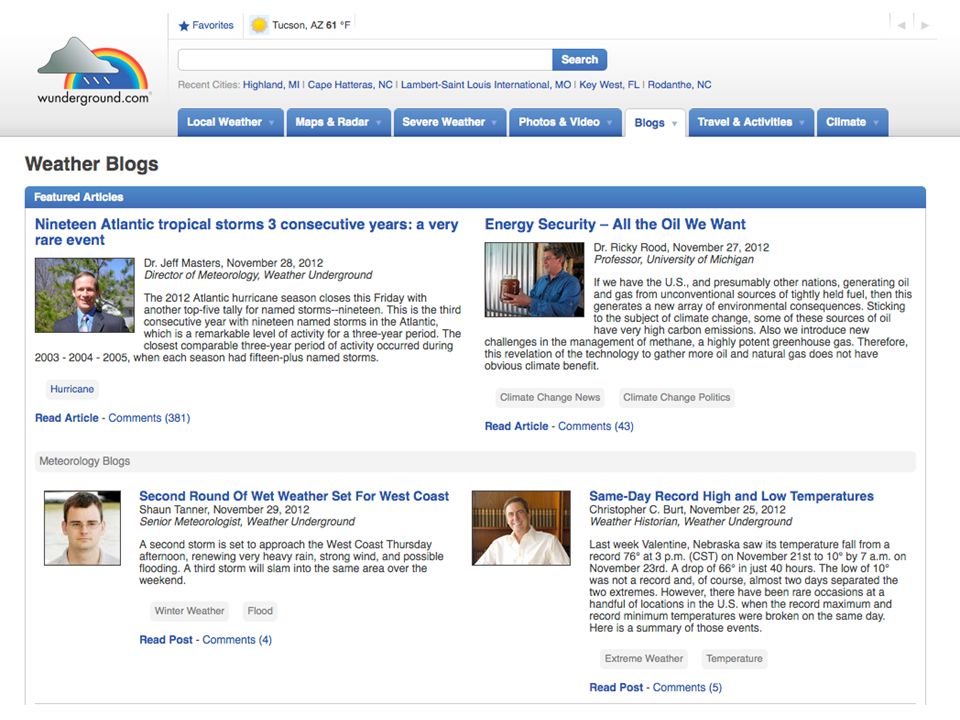Screen dimensions: 960x720
Task: Click into the city search field
Action: click(365, 59)
